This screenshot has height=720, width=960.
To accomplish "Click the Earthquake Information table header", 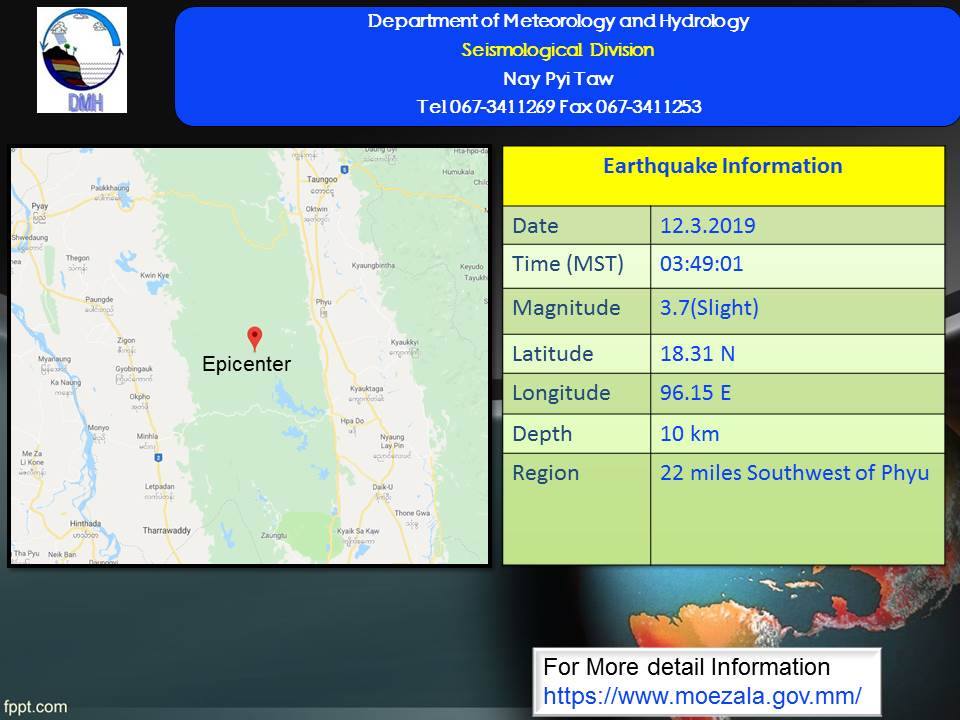I will [x=722, y=166].
